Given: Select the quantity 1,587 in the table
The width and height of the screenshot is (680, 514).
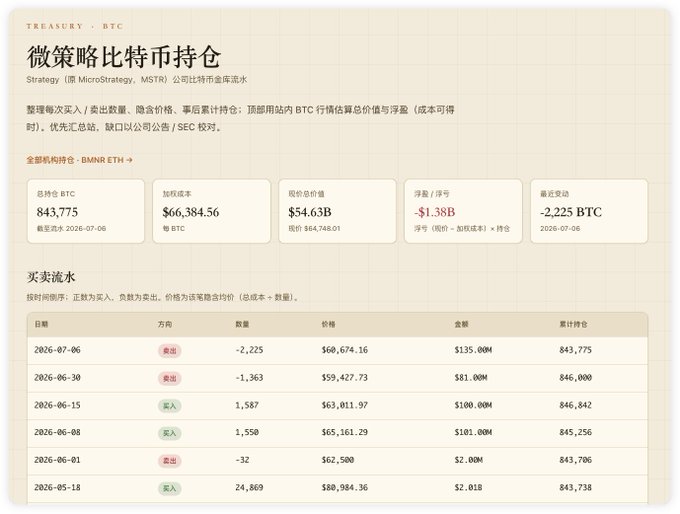Looking at the screenshot, I should (x=247, y=406).
